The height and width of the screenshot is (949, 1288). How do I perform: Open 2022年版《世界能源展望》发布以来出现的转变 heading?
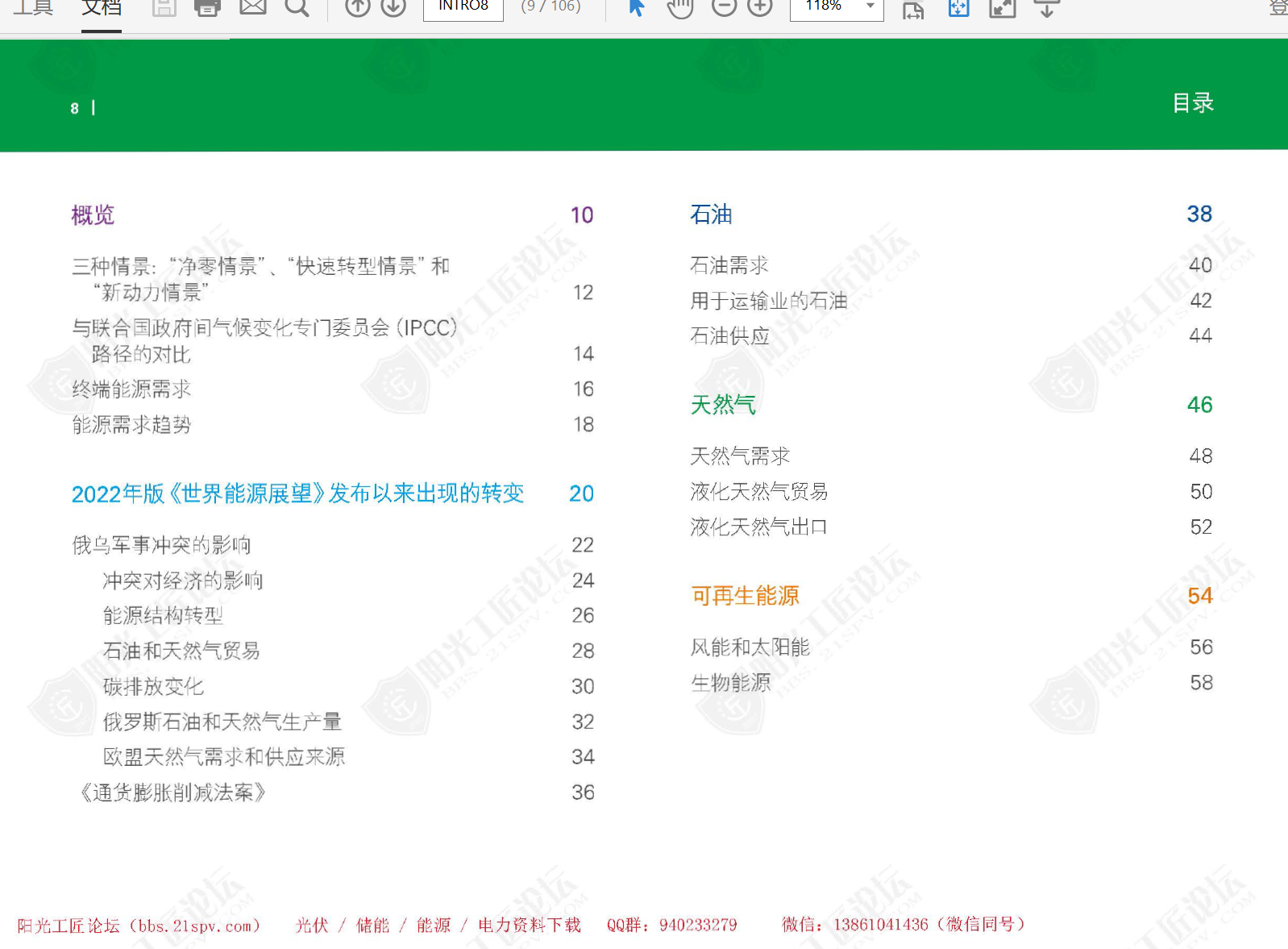pos(297,493)
